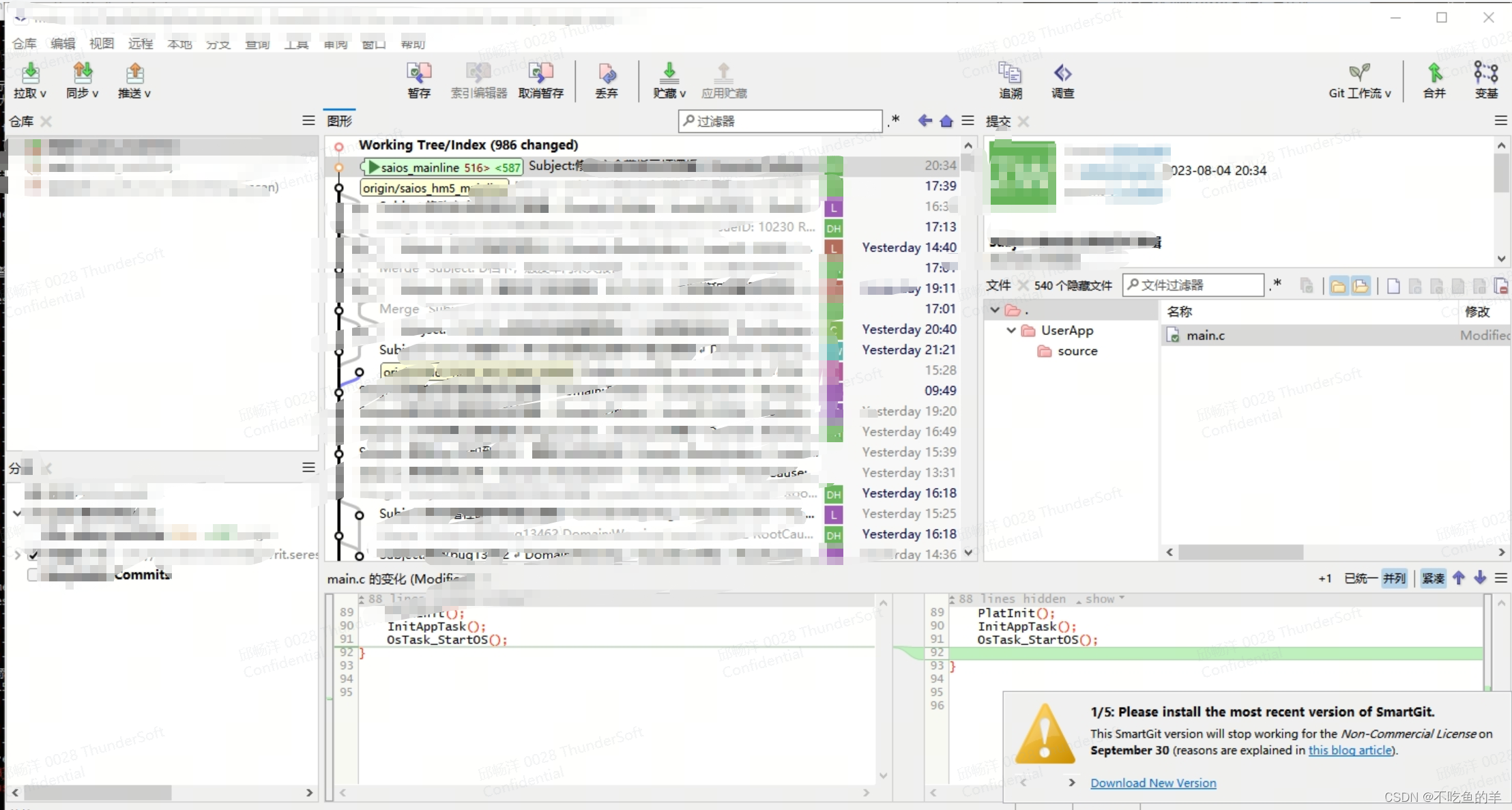This screenshot has width=1512, height=810.
Task: Open the Git 工作流 toolbar icon
Action: tap(1358, 79)
